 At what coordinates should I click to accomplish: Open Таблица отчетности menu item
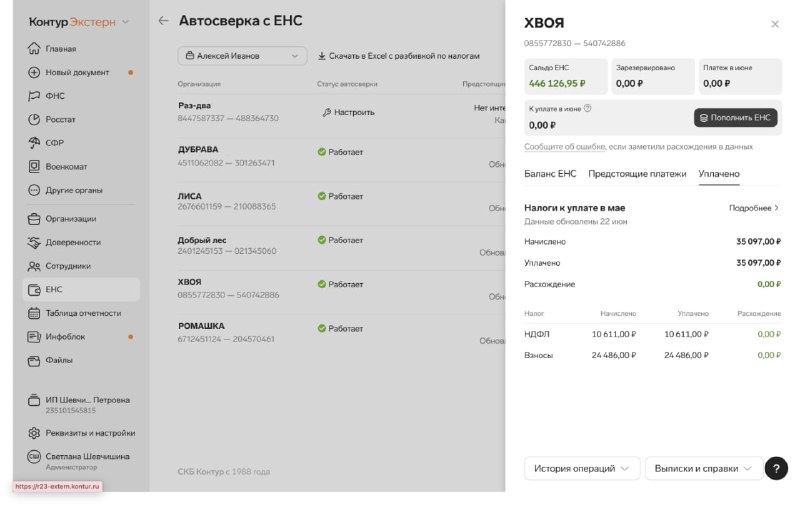coord(82,313)
